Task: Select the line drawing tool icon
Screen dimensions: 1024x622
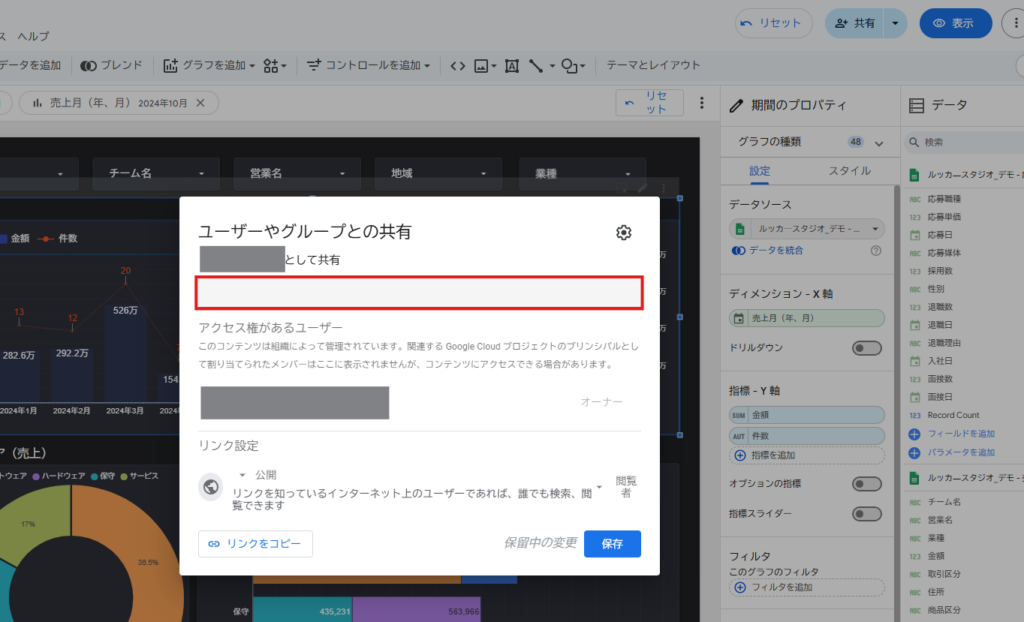Action: (540, 66)
